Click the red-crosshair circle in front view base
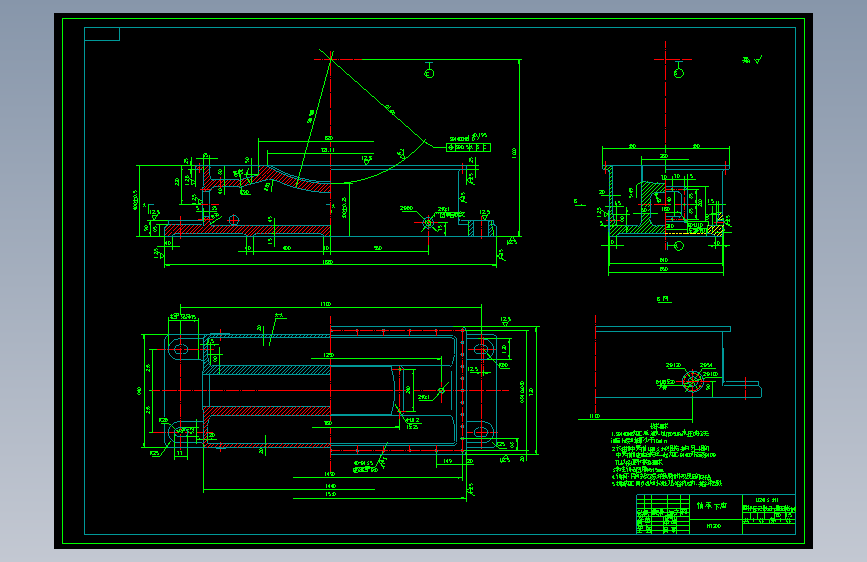The image size is (867, 562). click(x=234, y=220)
